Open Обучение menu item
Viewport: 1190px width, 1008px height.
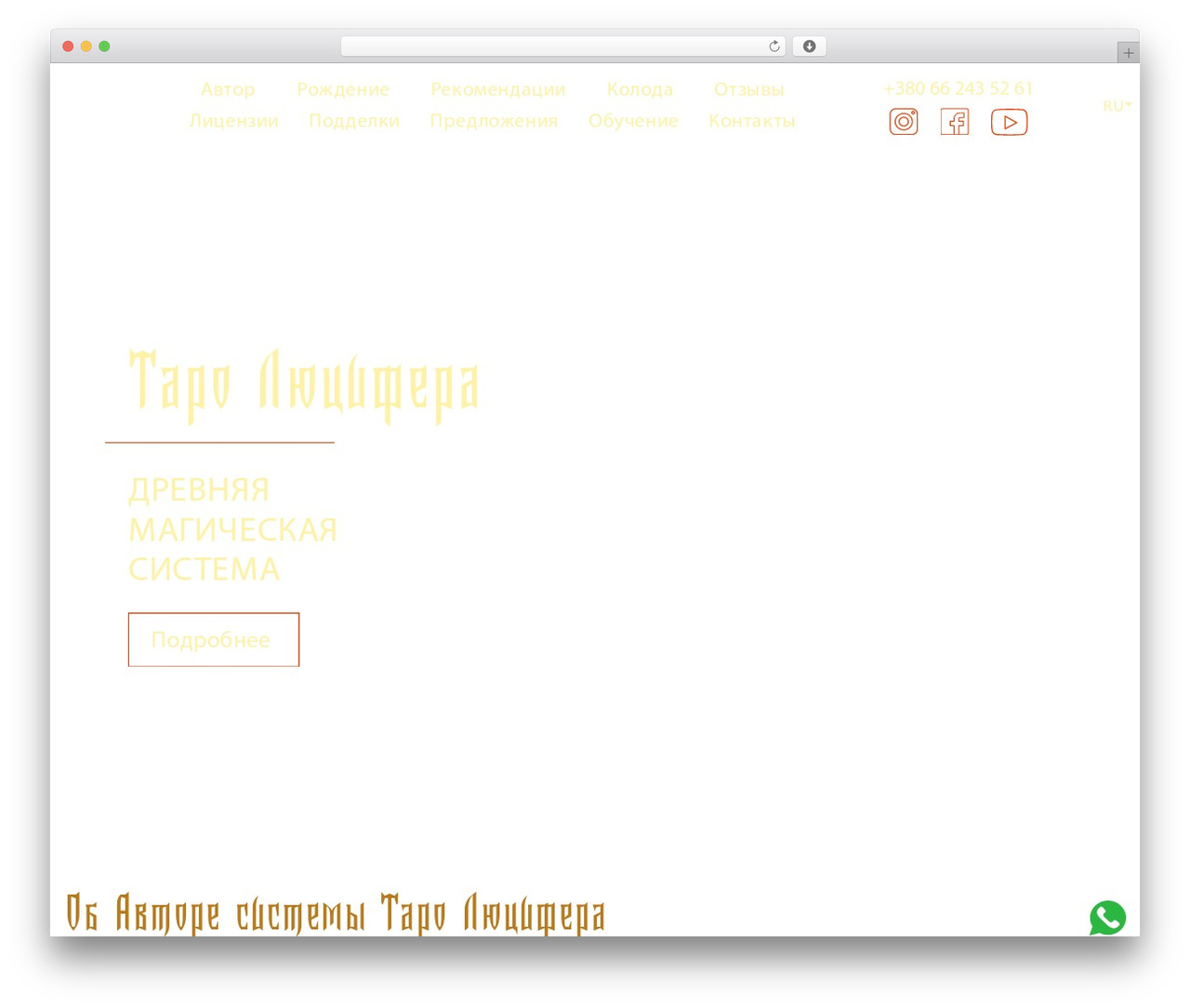click(x=633, y=121)
